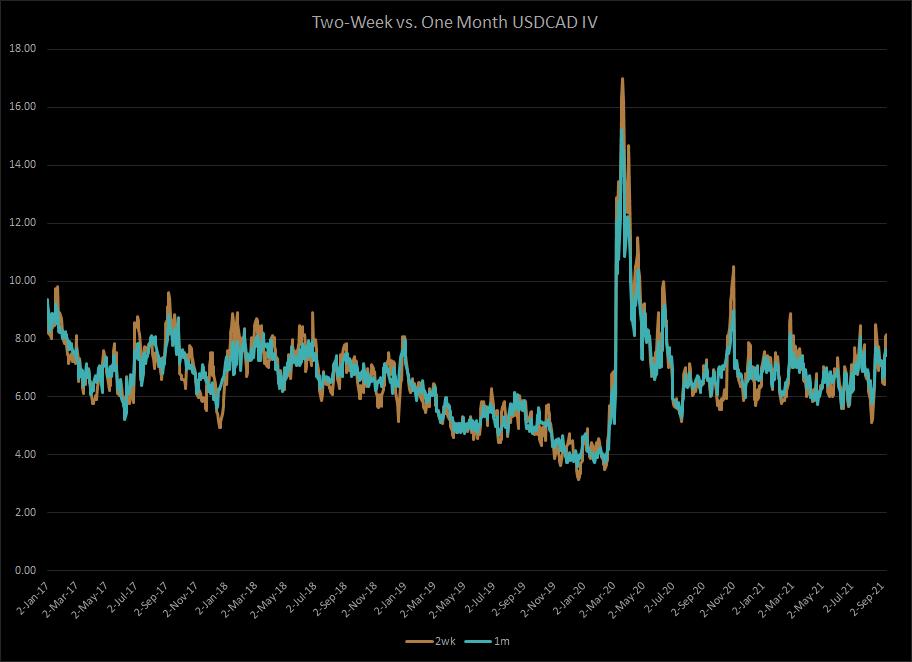The image size is (912, 662).
Task: Click the 2-Jul-19 x-axis date label
Action: pos(479,597)
